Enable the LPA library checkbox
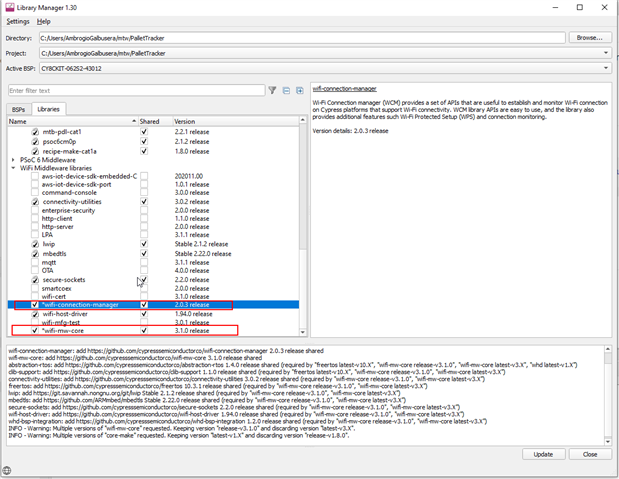This screenshot has width=619, height=479. click(35, 235)
